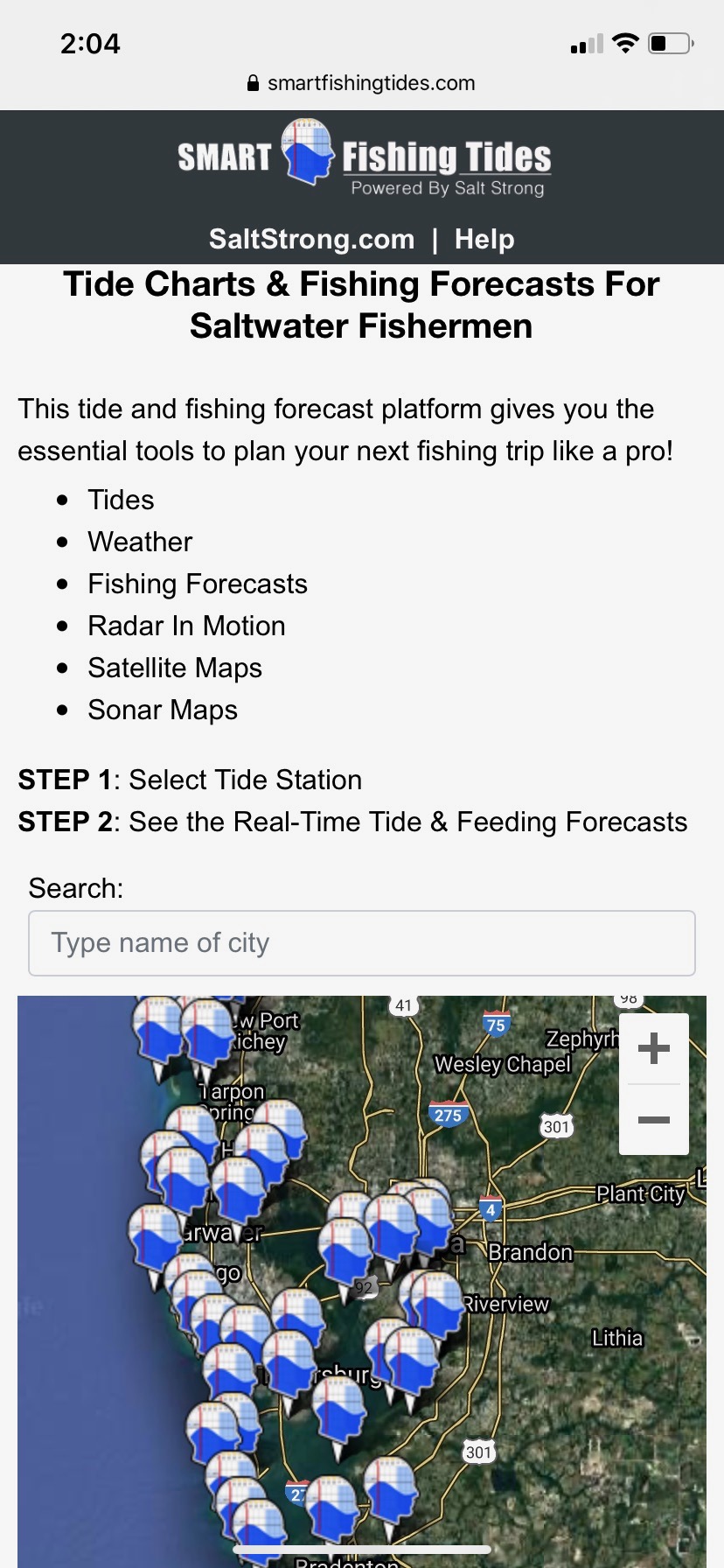Zoom in on the map
This screenshot has width=724, height=1568.
click(654, 1048)
